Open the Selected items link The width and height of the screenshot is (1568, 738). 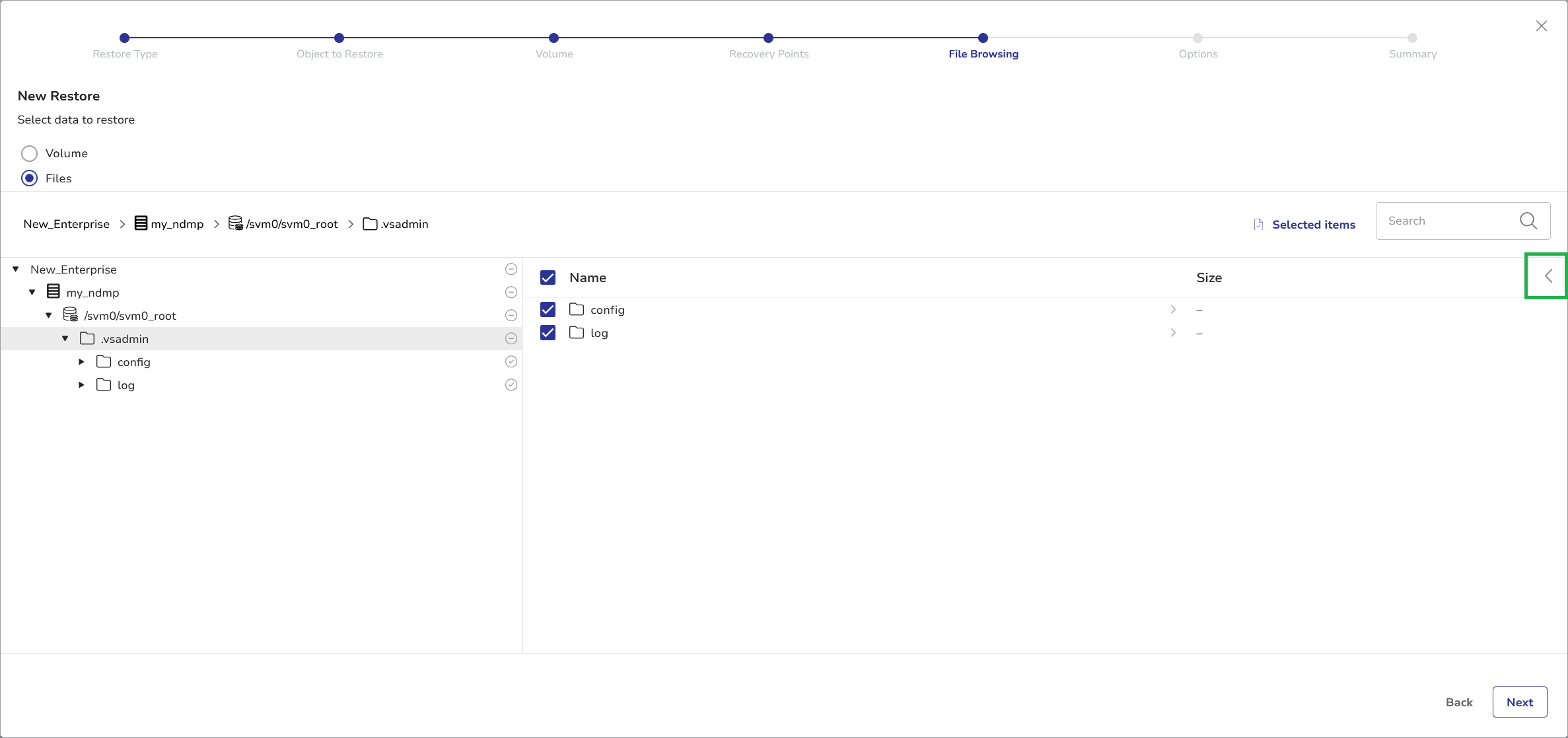click(1313, 225)
